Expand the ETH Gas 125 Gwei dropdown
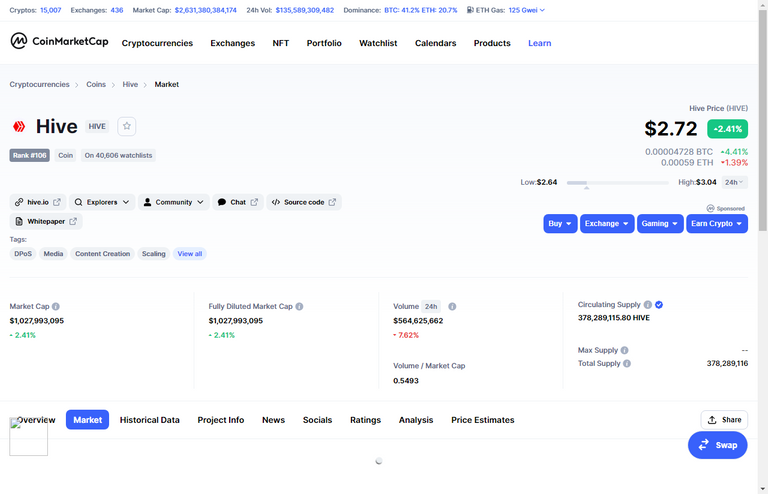 (527, 10)
